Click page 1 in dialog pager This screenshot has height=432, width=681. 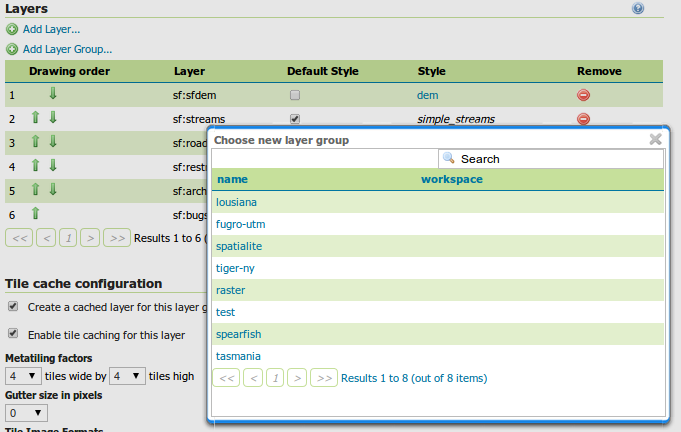275,378
